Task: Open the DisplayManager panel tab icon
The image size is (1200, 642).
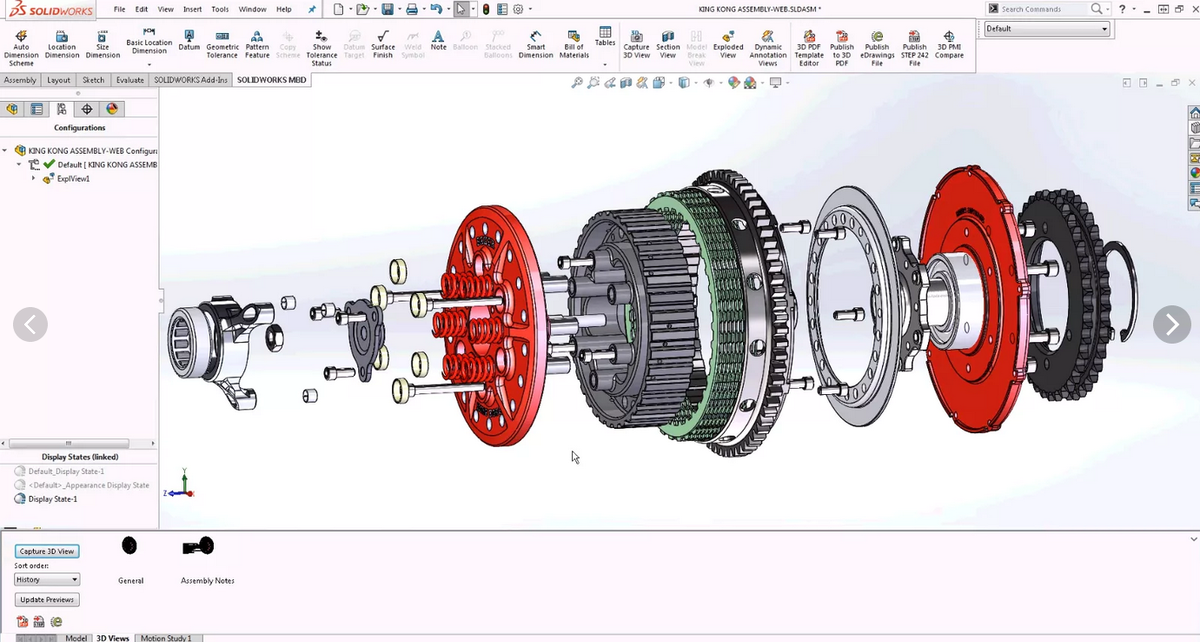Action: (x=111, y=109)
